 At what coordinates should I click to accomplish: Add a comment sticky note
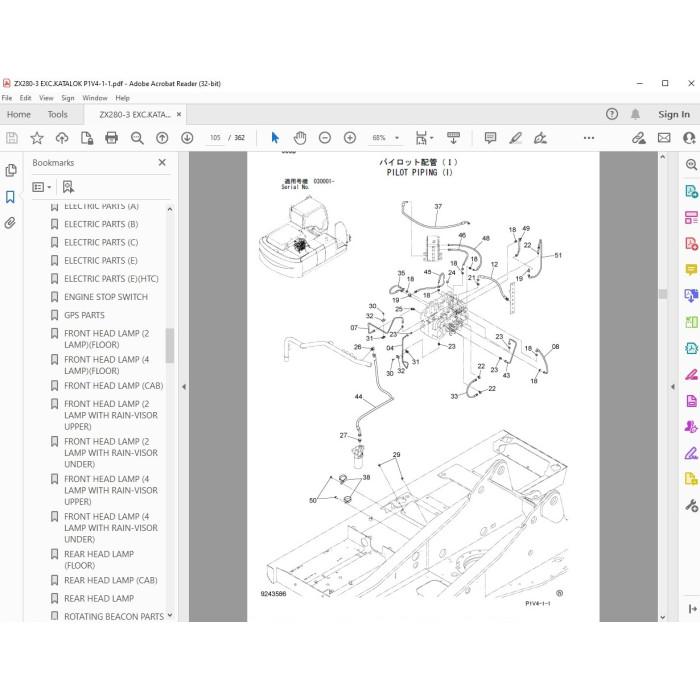click(x=490, y=138)
